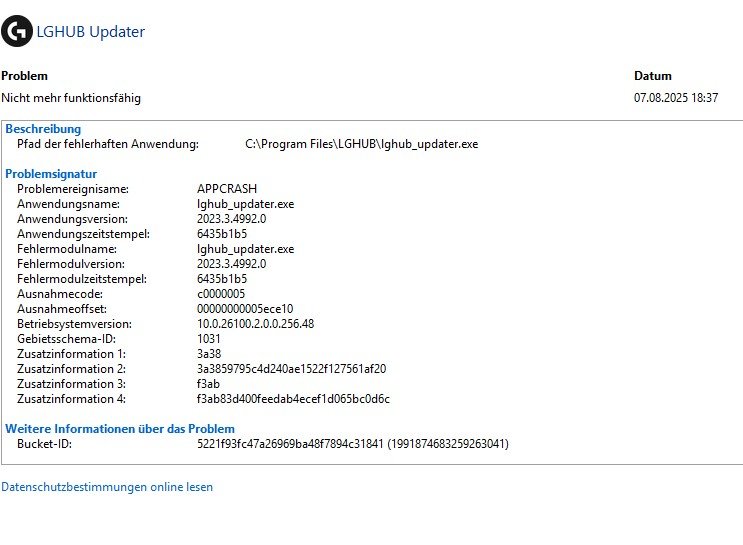Select 2023.3.4992.0 value beside Anwendungsversion

pos(232,219)
